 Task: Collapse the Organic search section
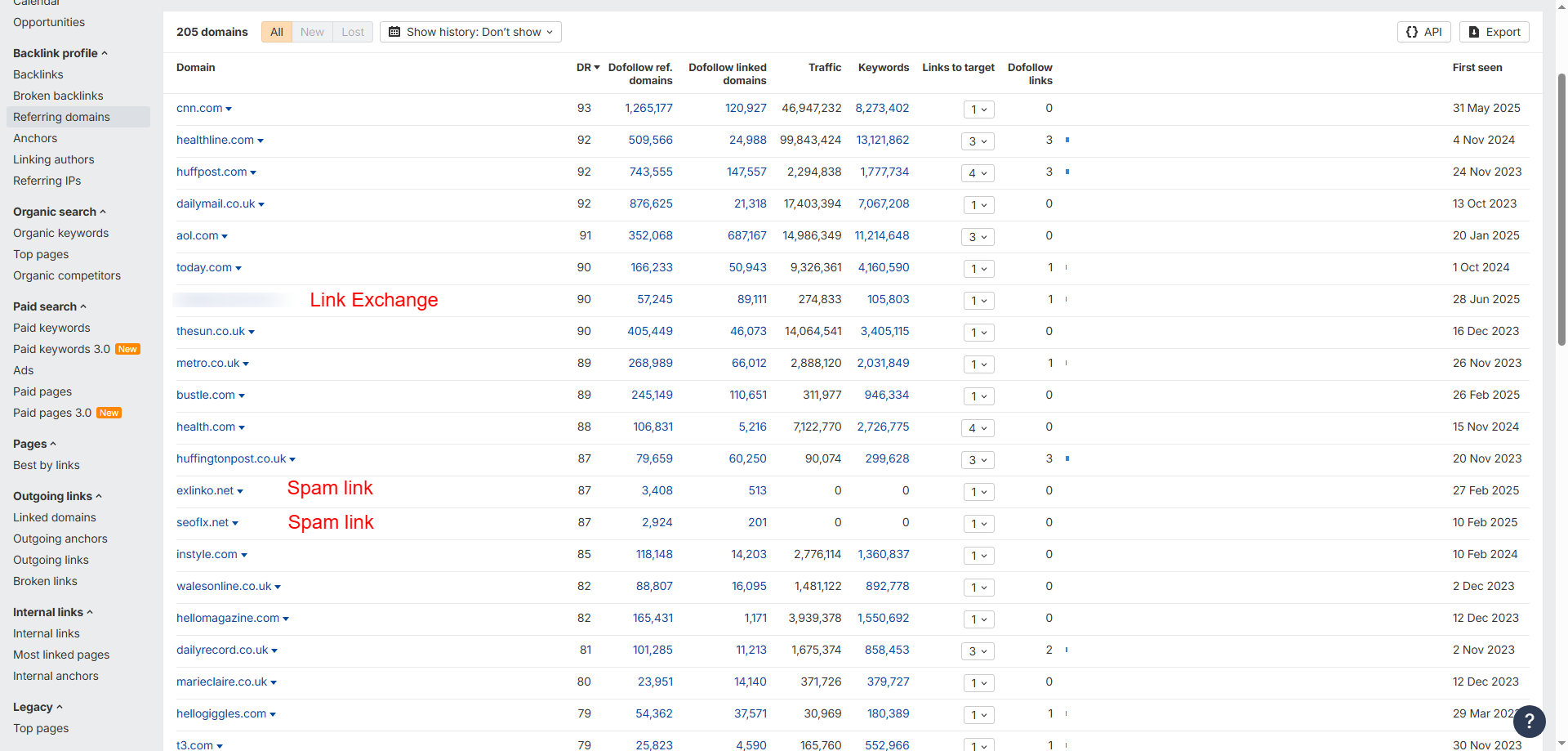pyautogui.click(x=60, y=212)
